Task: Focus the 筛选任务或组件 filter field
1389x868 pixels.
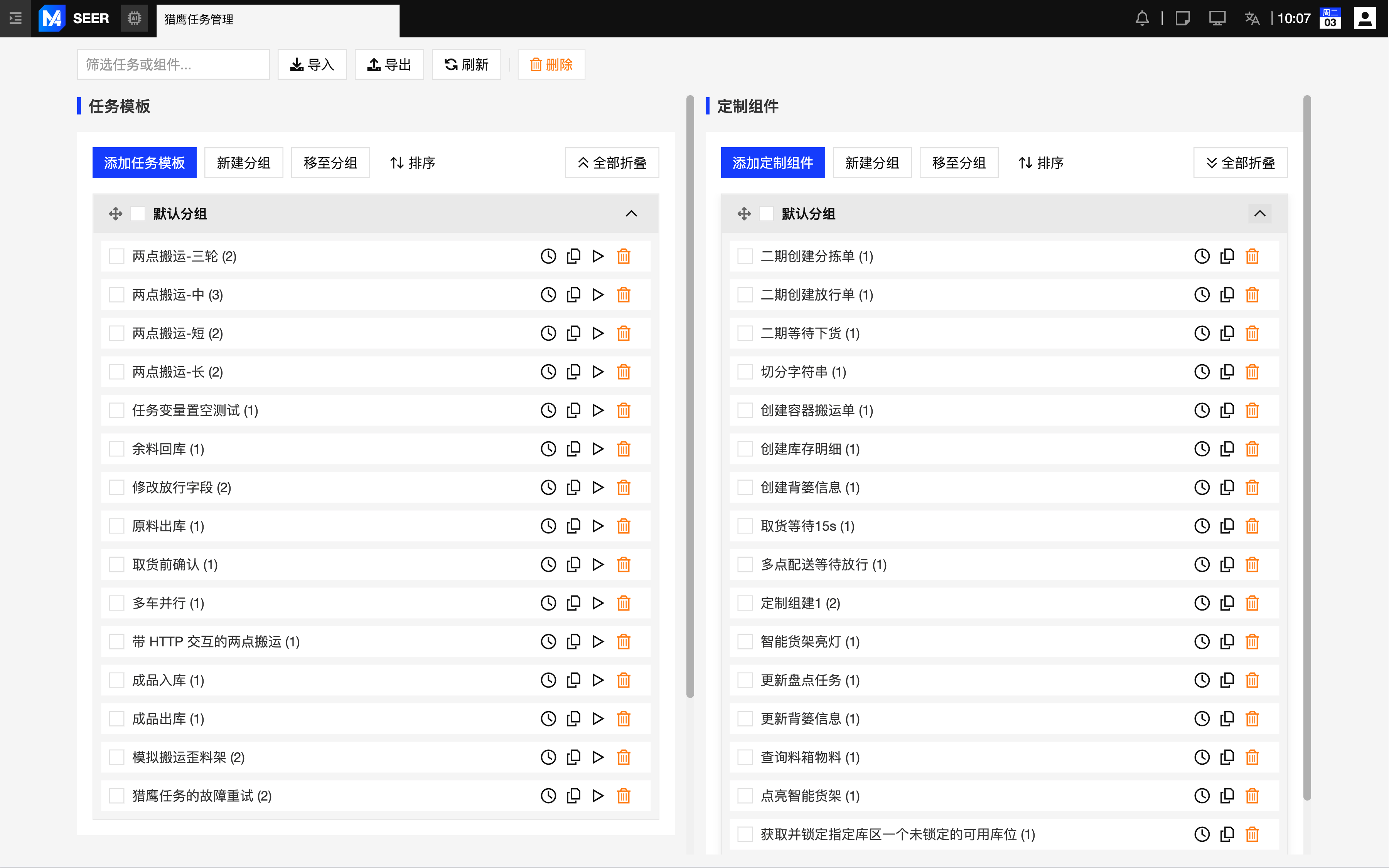Action: pyautogui.click(x=173, y=64)
